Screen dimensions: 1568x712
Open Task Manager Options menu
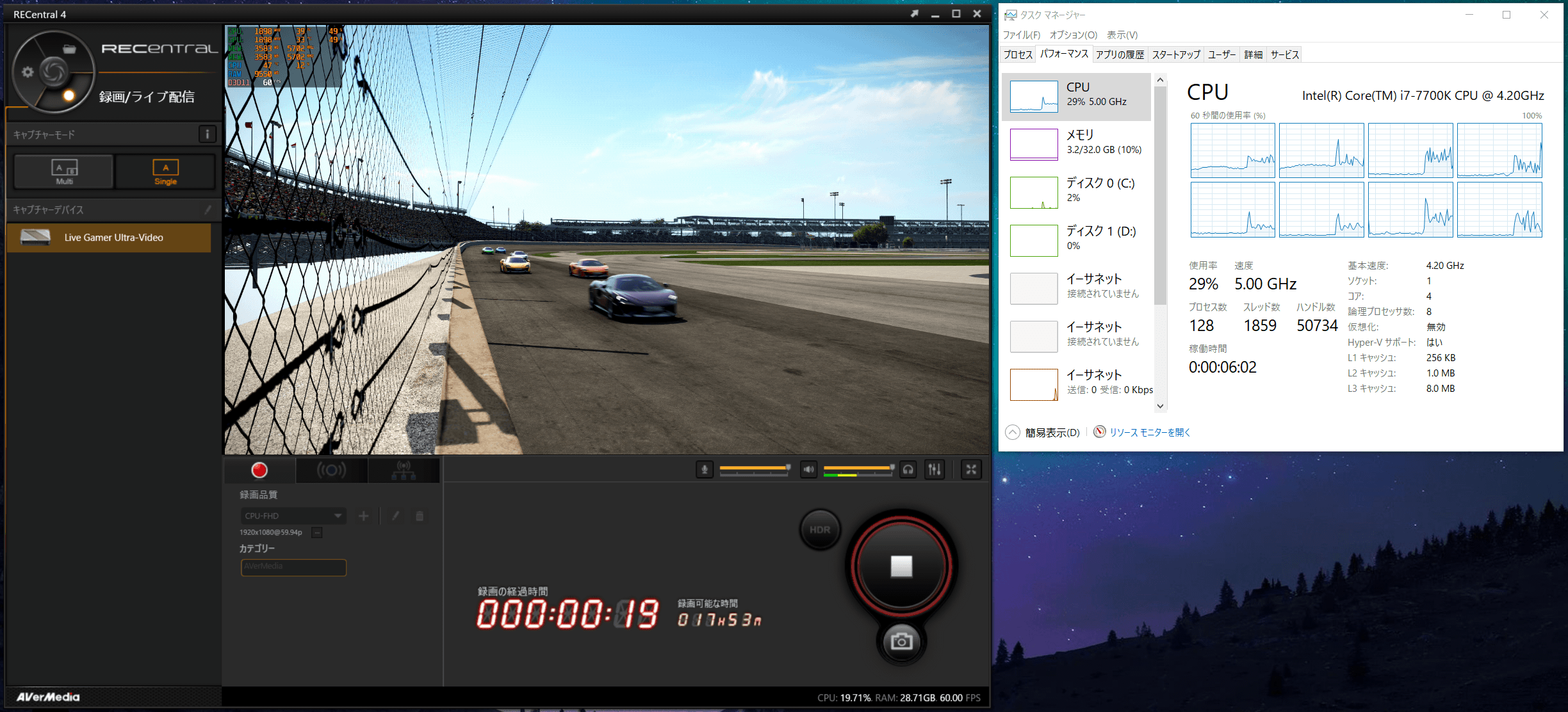[1074, 35]
